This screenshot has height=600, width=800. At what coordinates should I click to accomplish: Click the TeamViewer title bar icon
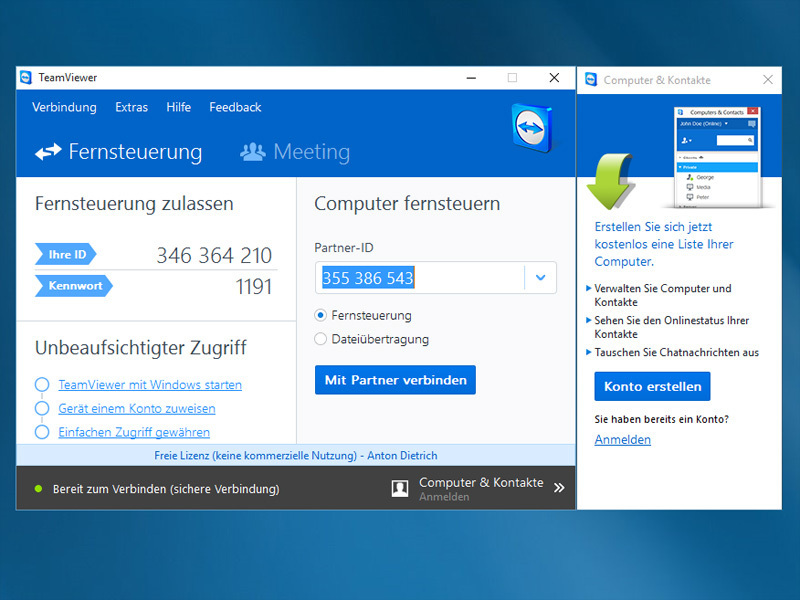[x=26, y=78]
